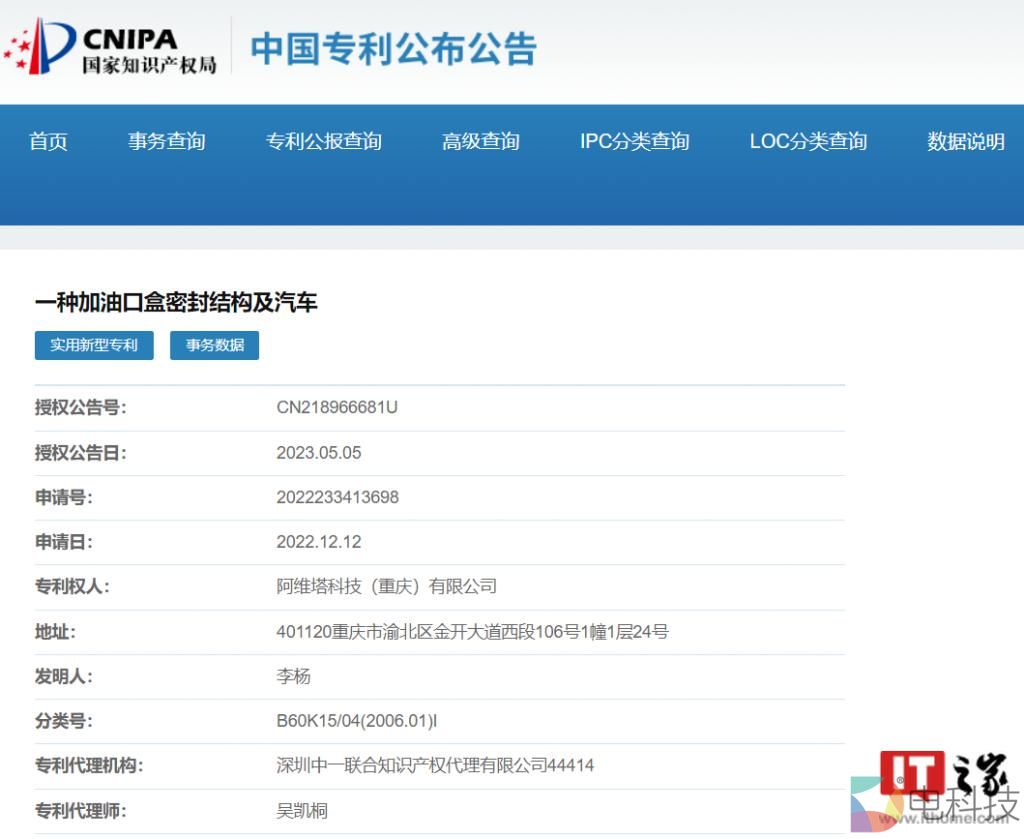Open 专利公报查询 menu item
Viewport: 1024px width, 839px height.
[x=323, y=142]
